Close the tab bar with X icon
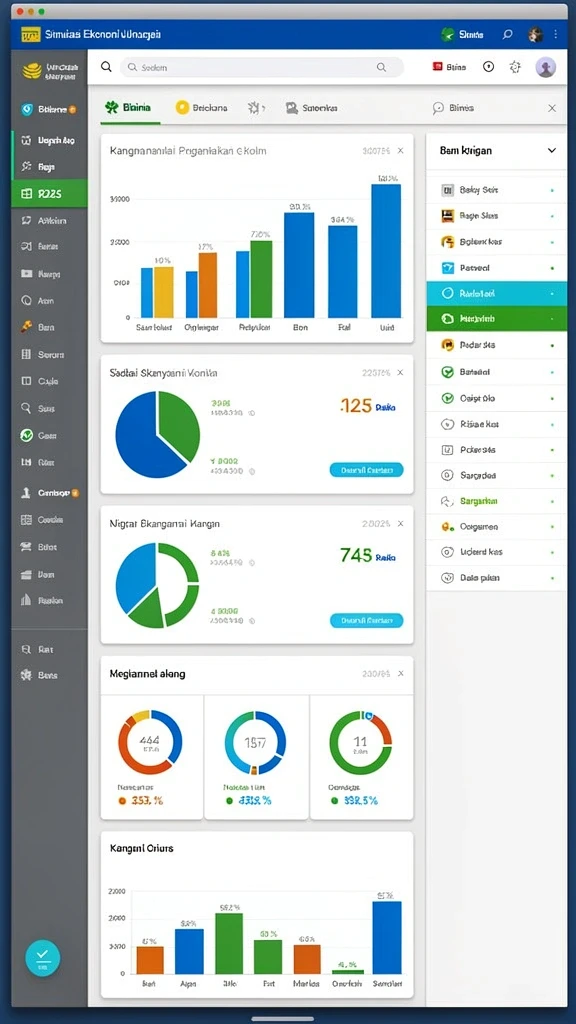This screenshot has width=576, height=1024. (552, 108)
